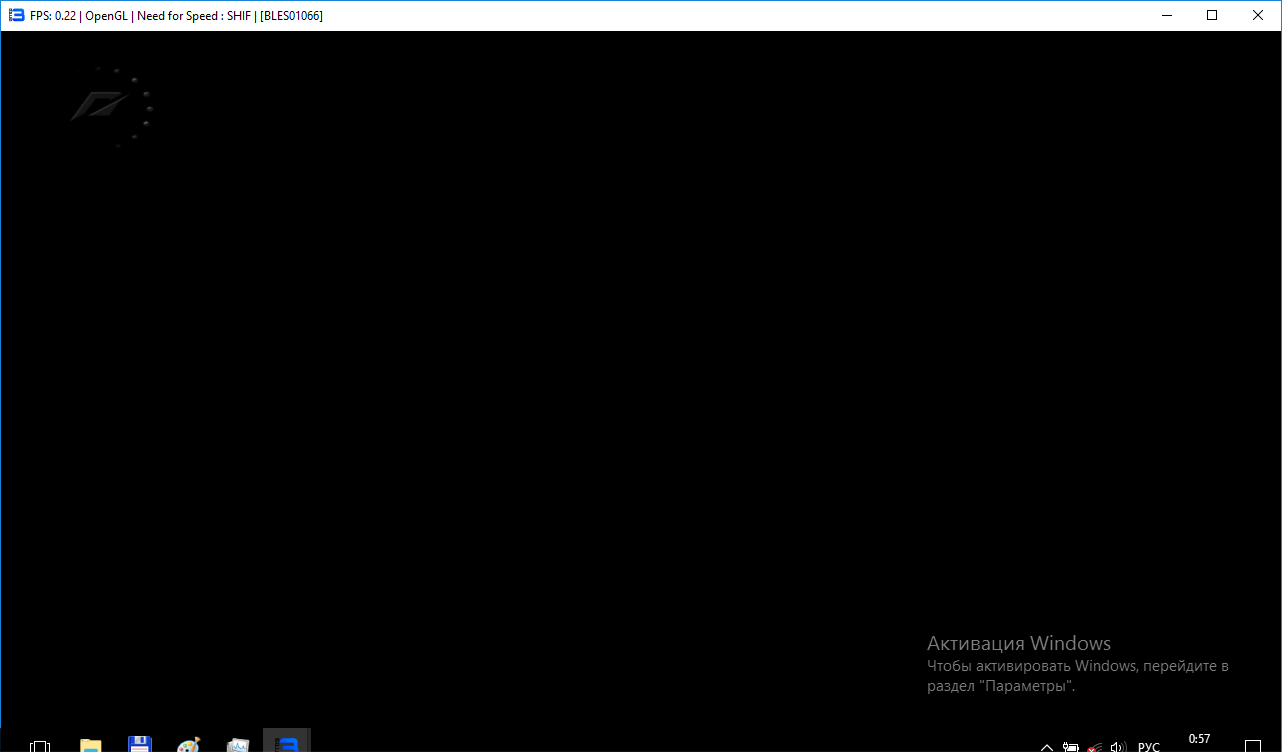Minimize the RPCS3 game window

[1166, 15]
